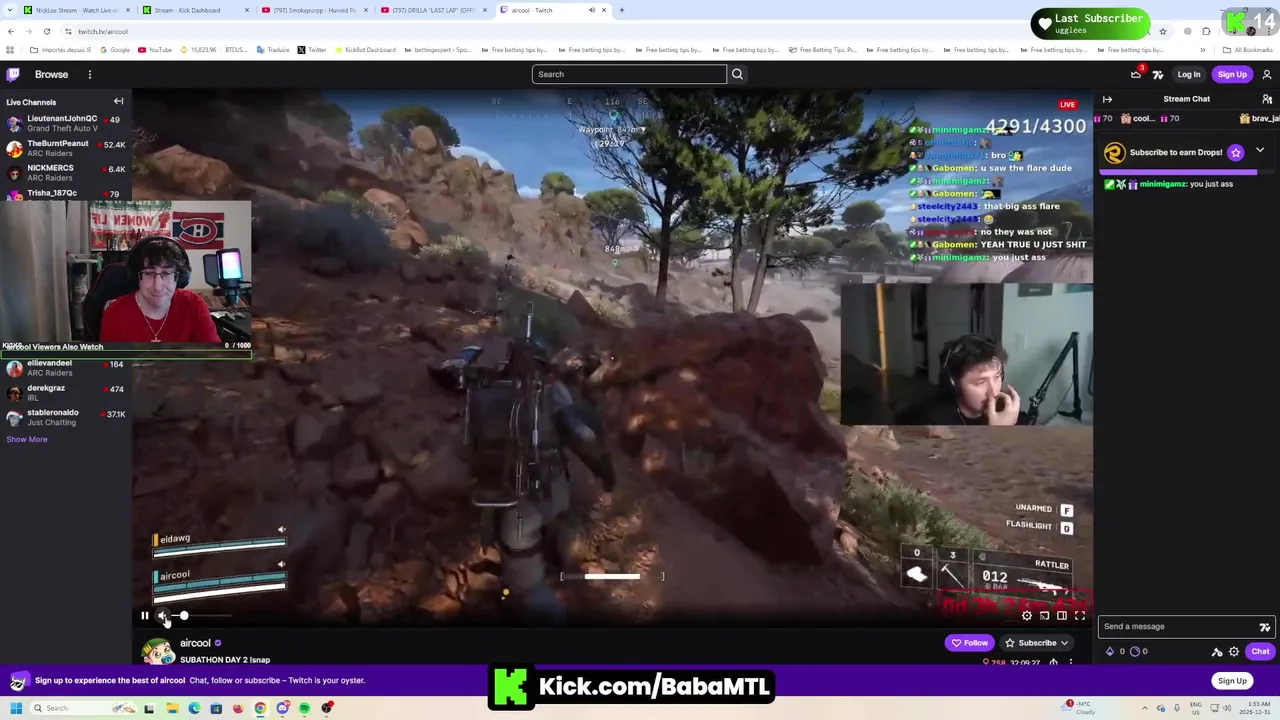Pause the Twitch stream playback
Screen dimensions: 1280x720
pyautogui.click(x=145, y=616)
